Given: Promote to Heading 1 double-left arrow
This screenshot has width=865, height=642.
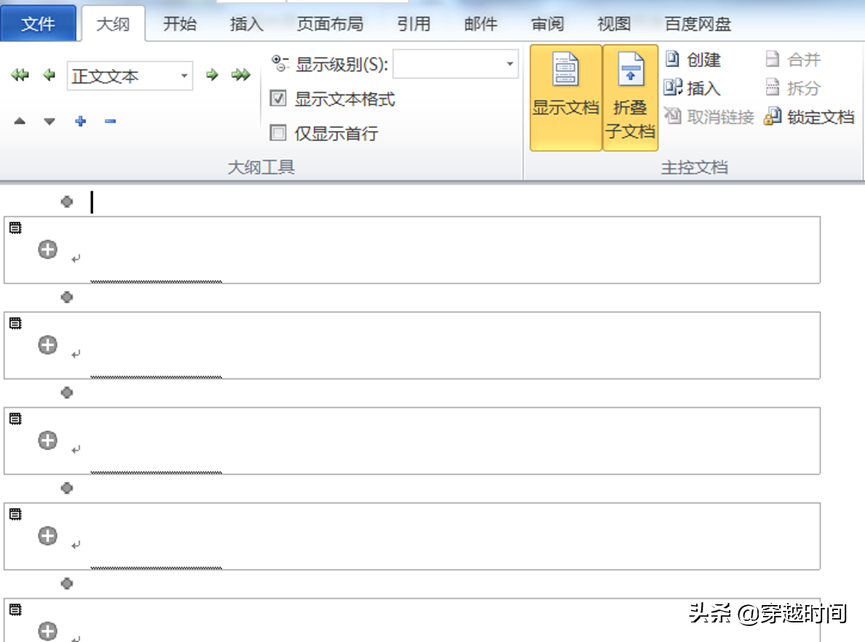Looking at the screenshot, I should tap(20, 74).
